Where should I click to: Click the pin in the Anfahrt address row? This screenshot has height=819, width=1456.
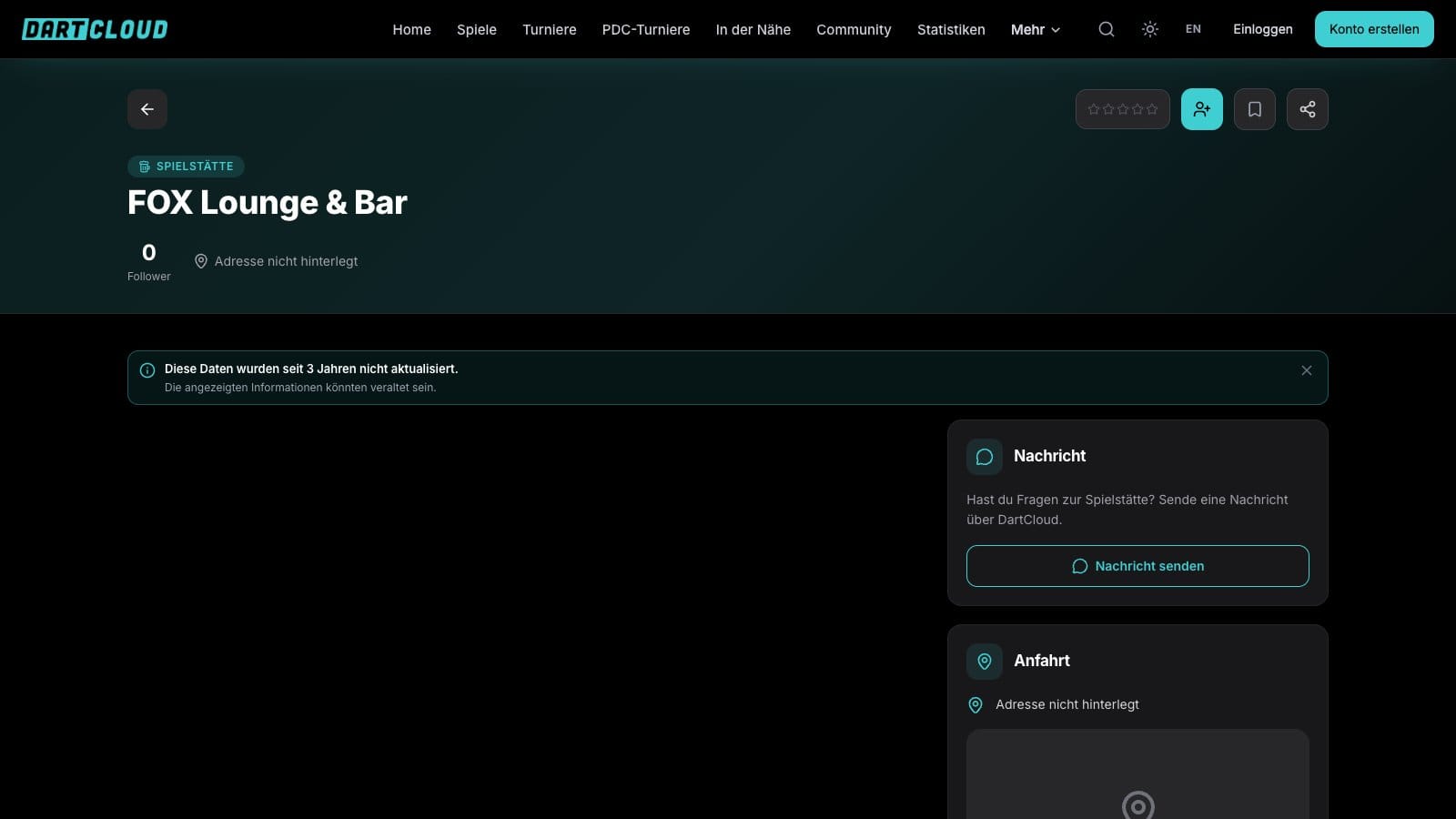(x=976, y=705)
